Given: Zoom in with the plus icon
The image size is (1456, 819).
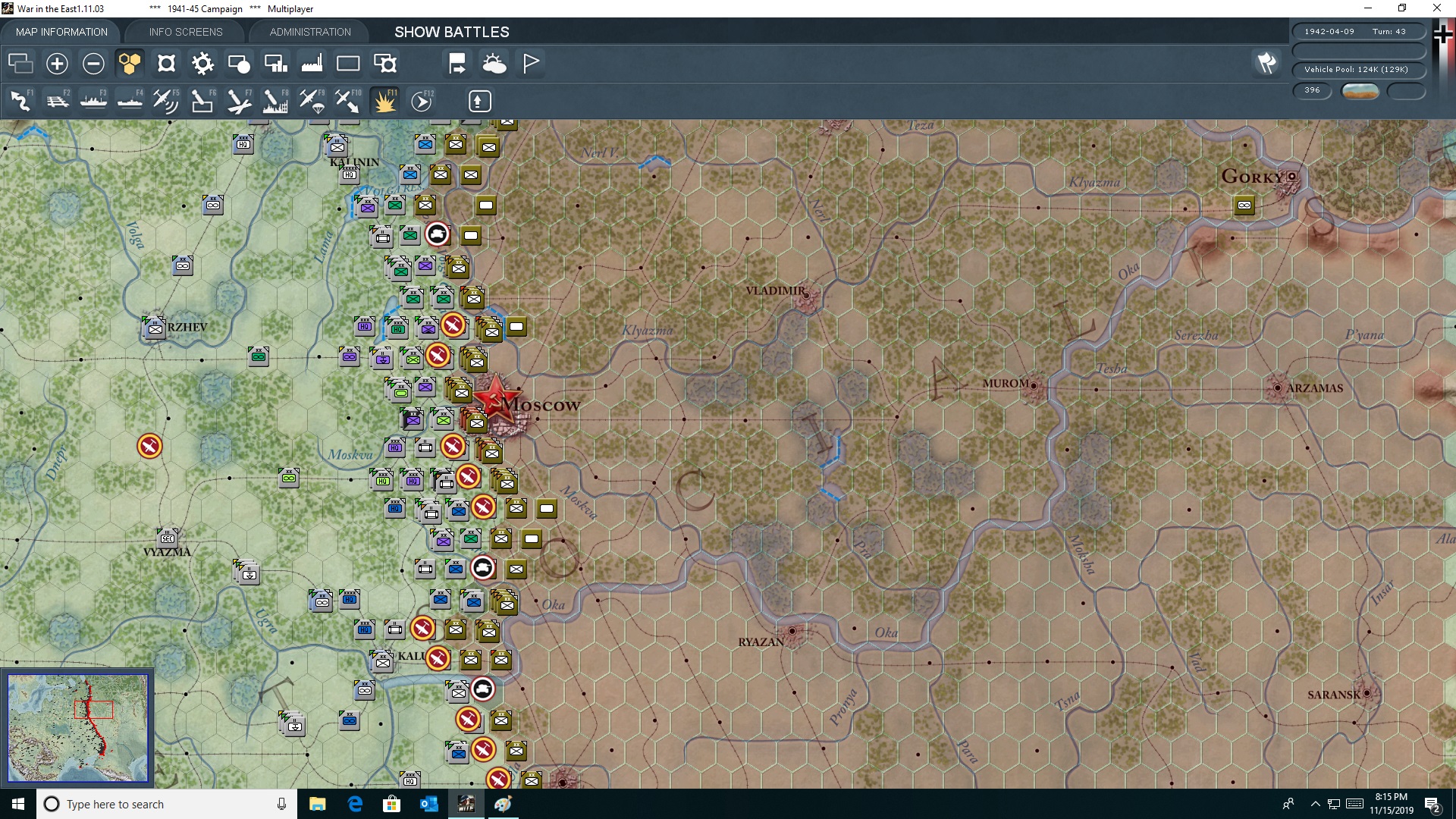Looking at the screenshot, I should click(x=57, y=64).
